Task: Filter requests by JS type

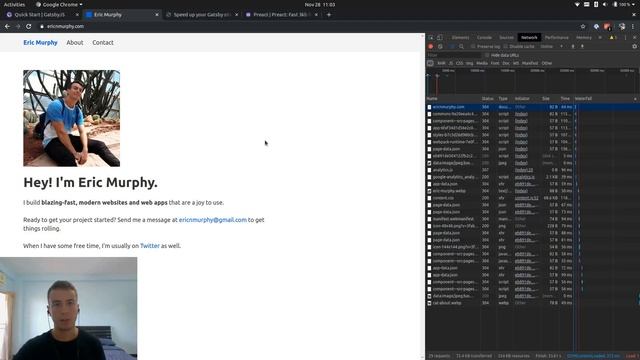Action: click(451, 63)
